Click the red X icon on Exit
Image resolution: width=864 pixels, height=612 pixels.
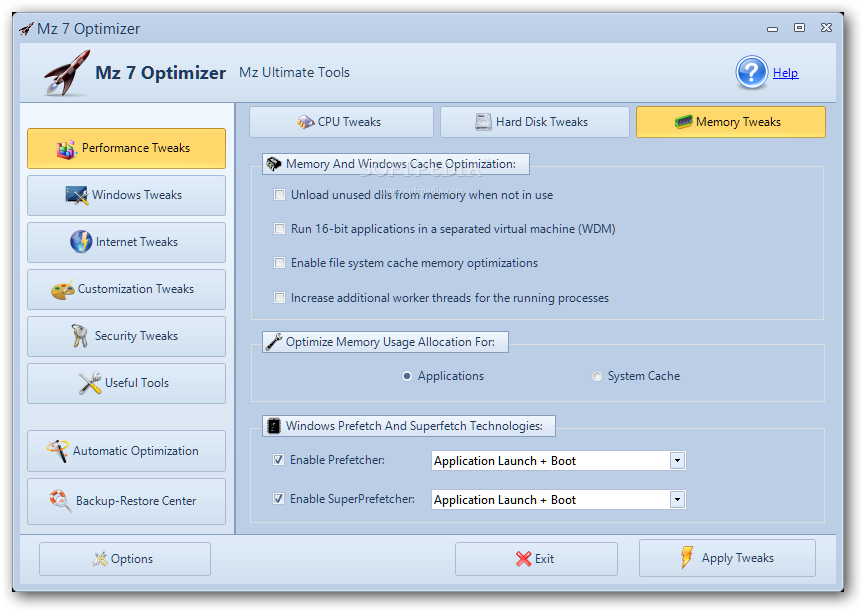[x=523, y=559]
